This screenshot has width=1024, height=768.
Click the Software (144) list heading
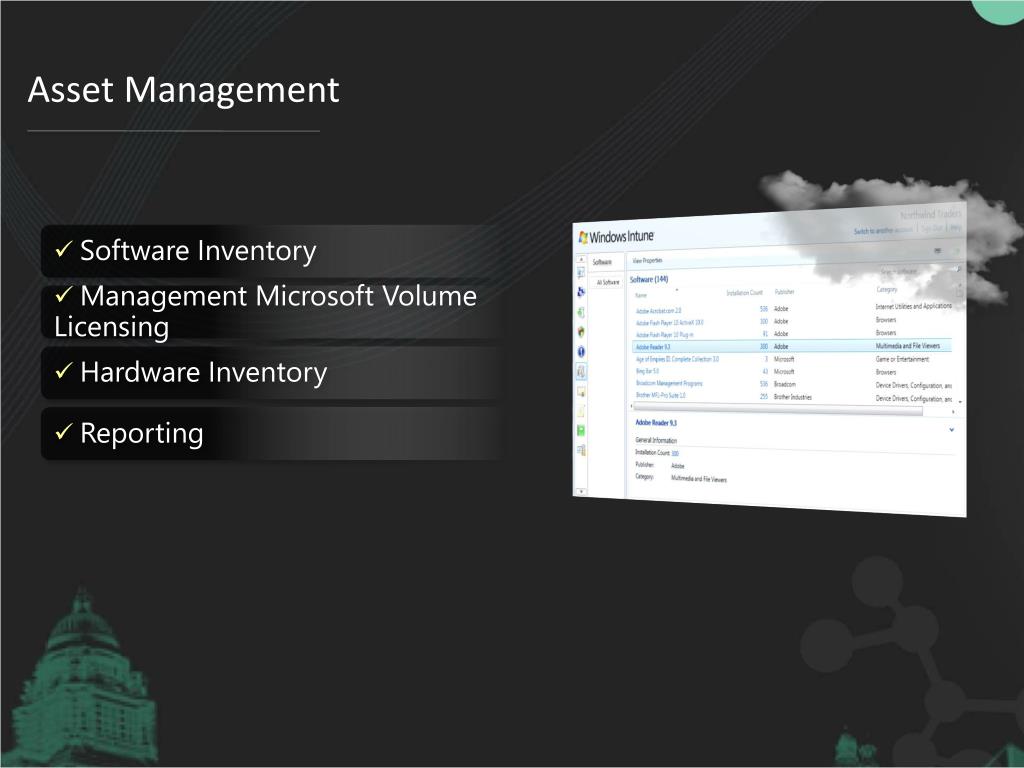[648, 280]
